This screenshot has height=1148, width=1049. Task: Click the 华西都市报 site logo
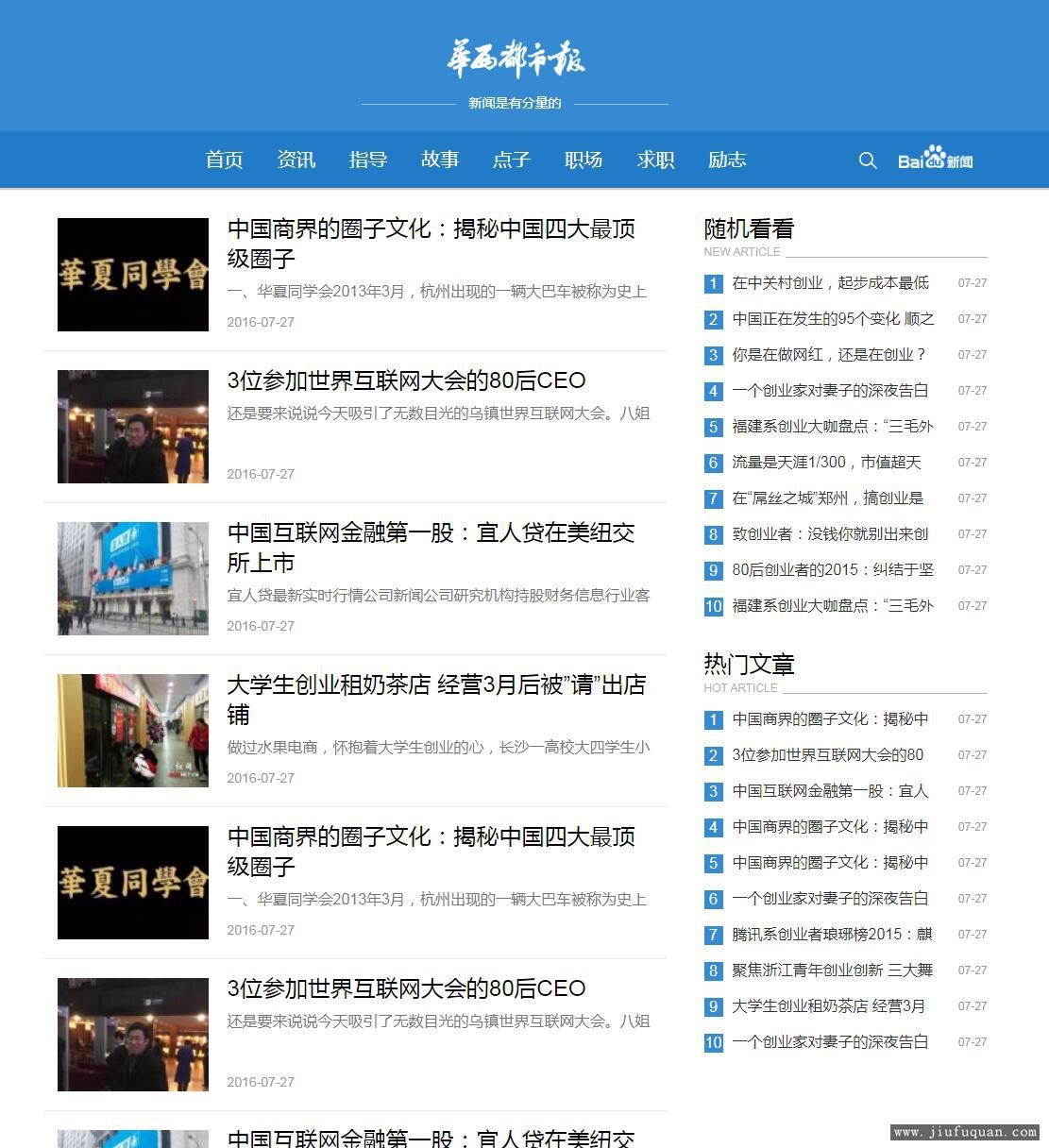(516, 59)
